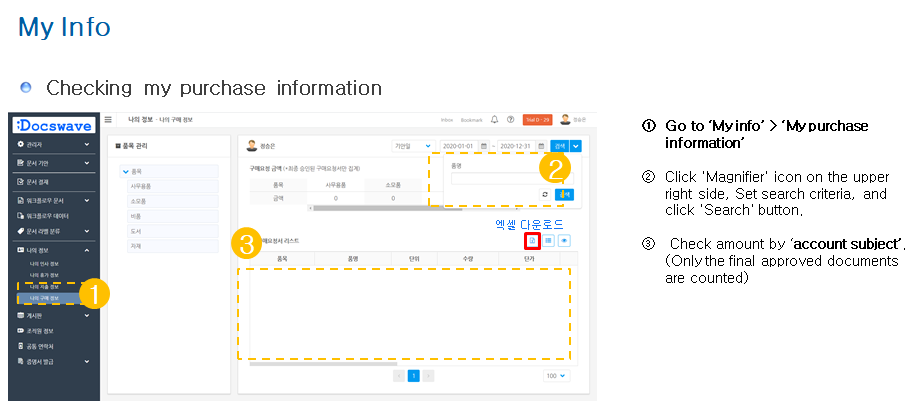This screenshot has width=919, height=401.
Task: Click the end date field 2020-12-31
Action: click(x=516, y=146)
